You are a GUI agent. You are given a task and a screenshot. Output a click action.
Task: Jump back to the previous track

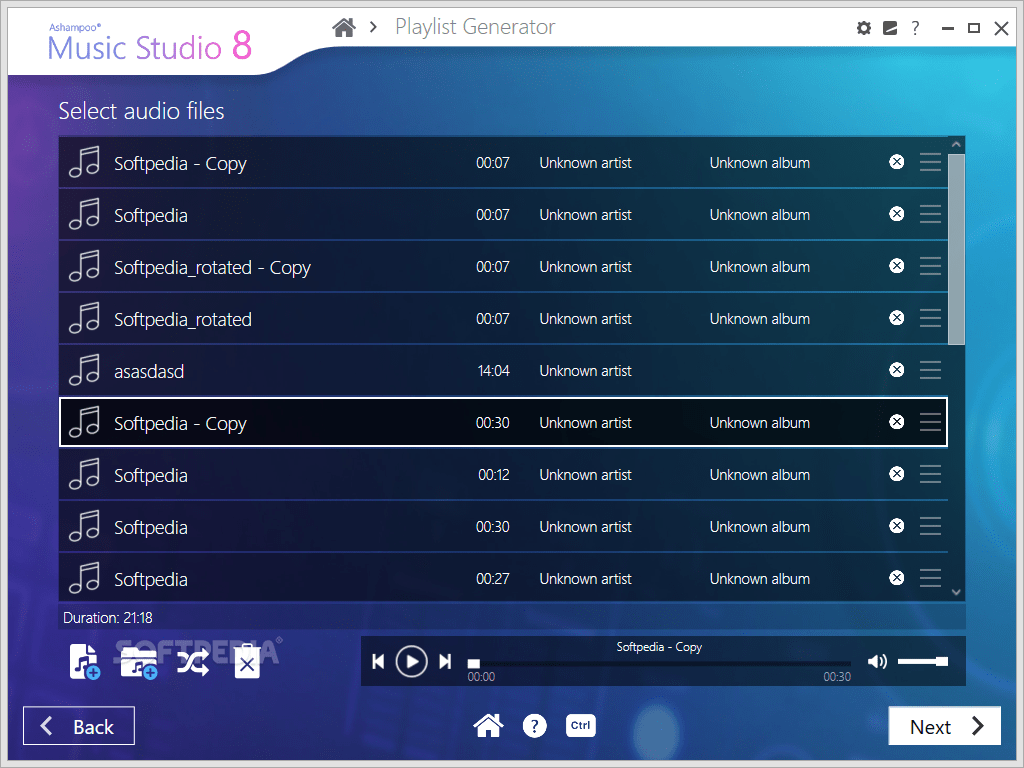tap(378, 660)
